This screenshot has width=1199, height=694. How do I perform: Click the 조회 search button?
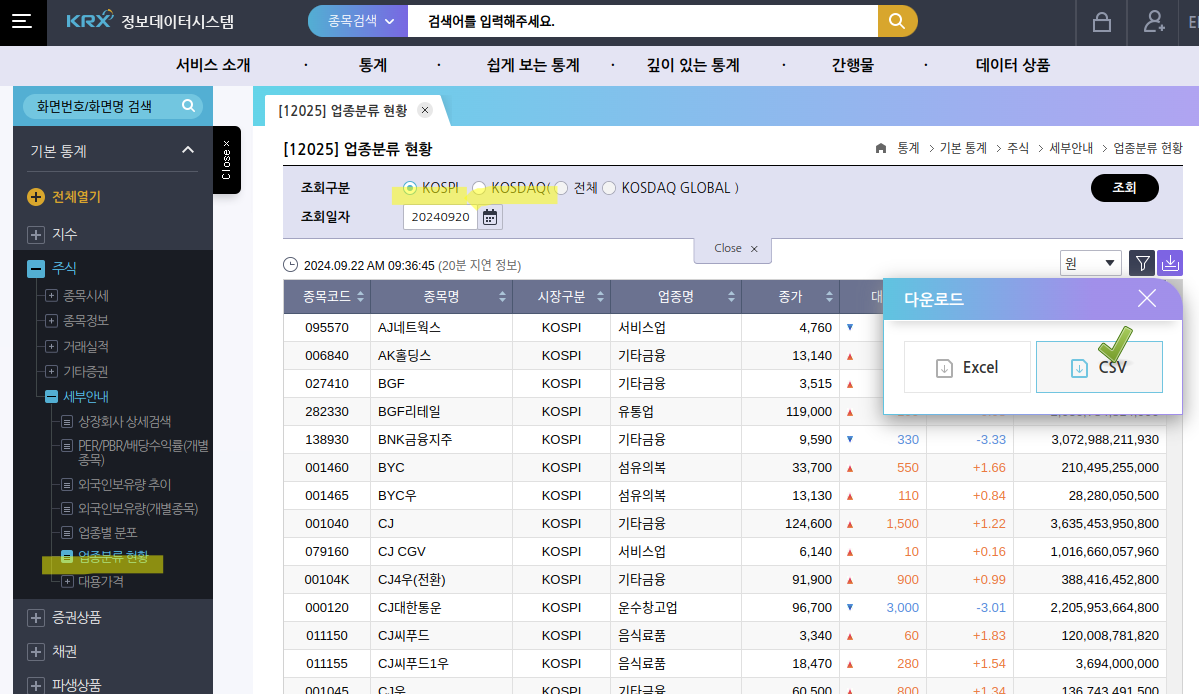point(1124,188)
